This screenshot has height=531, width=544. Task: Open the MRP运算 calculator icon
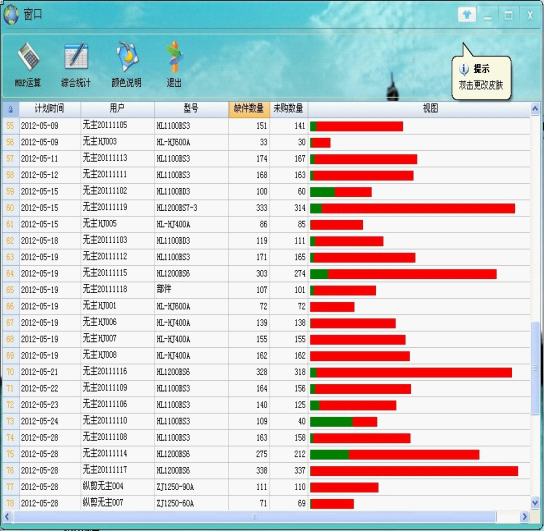(x=28, y=57)
